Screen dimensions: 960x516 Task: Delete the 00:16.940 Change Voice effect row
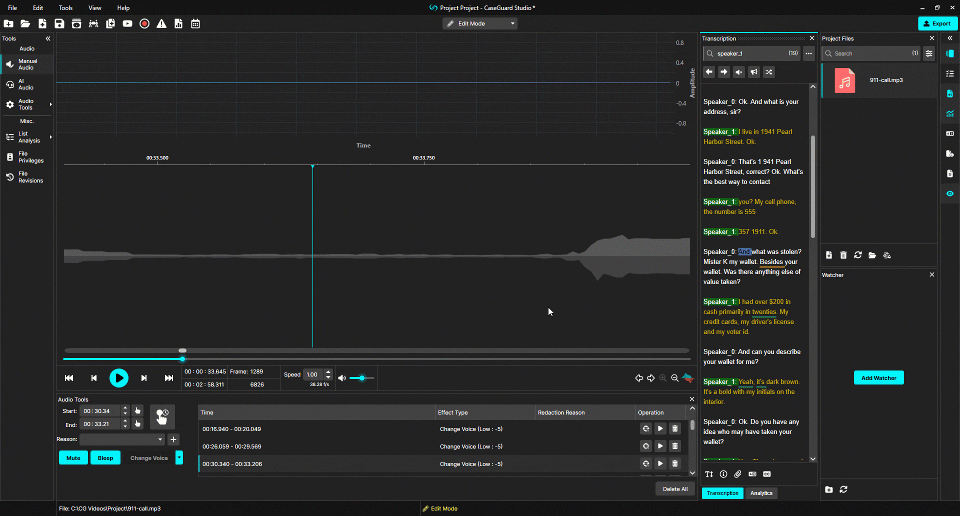676,428
